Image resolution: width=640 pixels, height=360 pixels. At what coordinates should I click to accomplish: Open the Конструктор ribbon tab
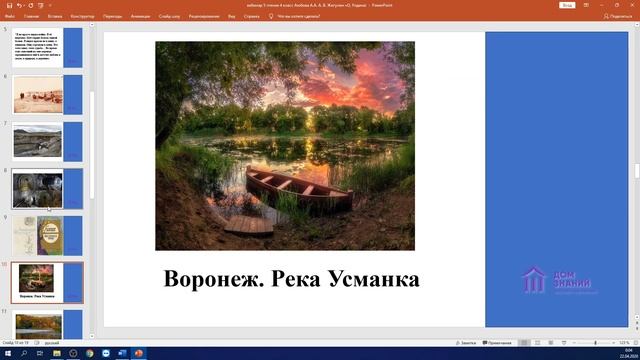(x=82, y=16)
